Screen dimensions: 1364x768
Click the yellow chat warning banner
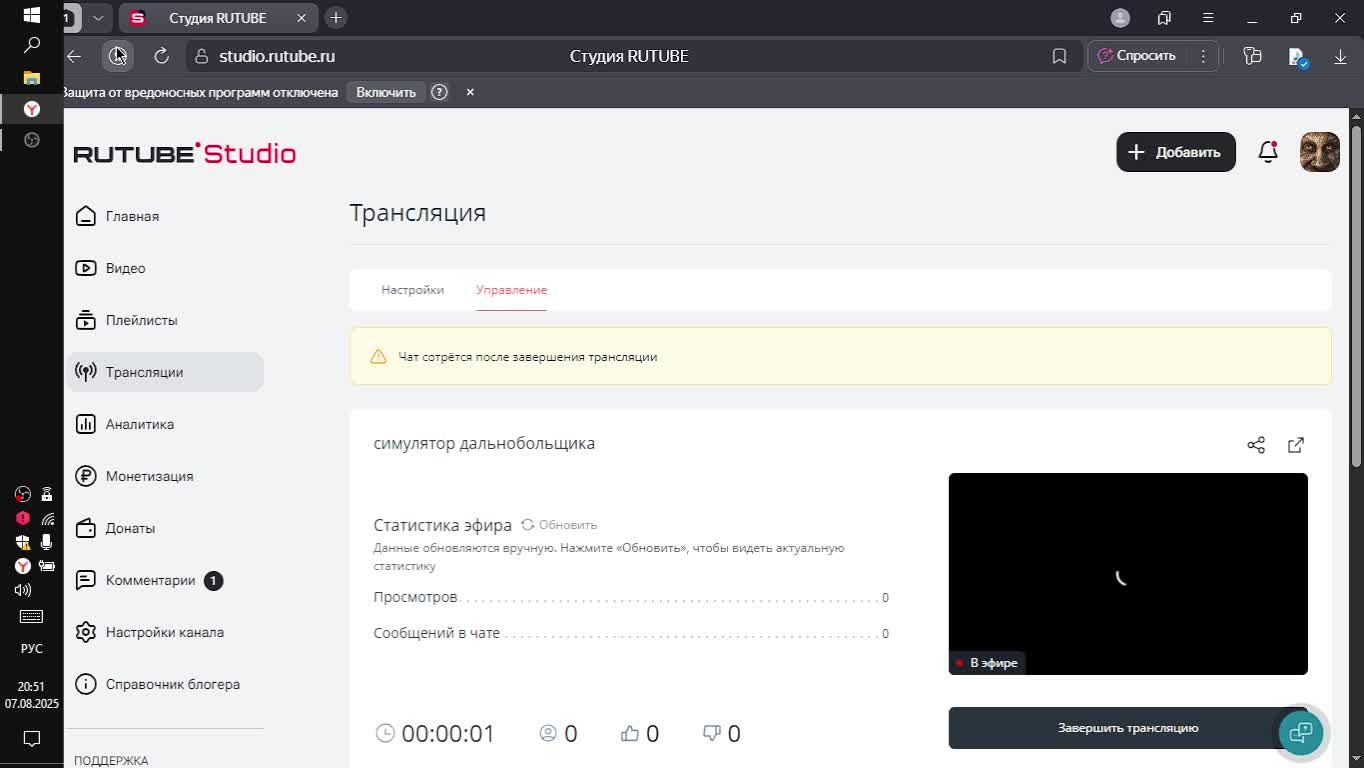point(840,356)
